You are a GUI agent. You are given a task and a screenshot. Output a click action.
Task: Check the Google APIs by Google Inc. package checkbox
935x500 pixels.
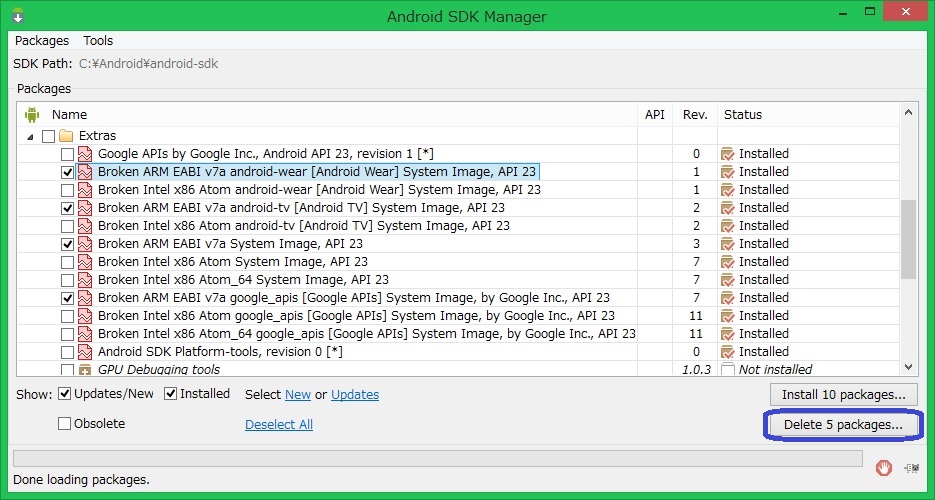coord(67,154)
